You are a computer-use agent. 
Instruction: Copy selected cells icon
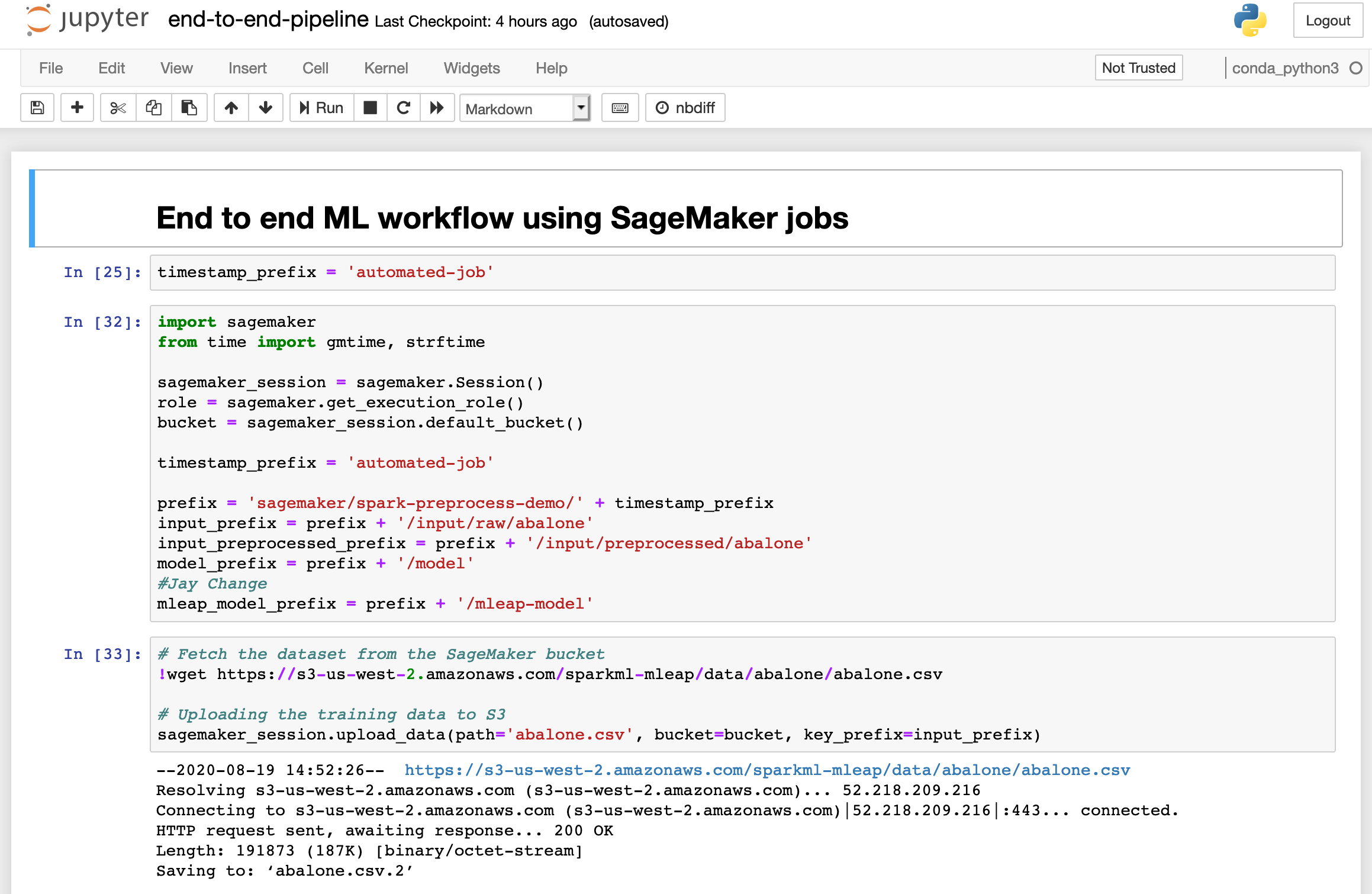pyautogui.click(x=154, y=108)
